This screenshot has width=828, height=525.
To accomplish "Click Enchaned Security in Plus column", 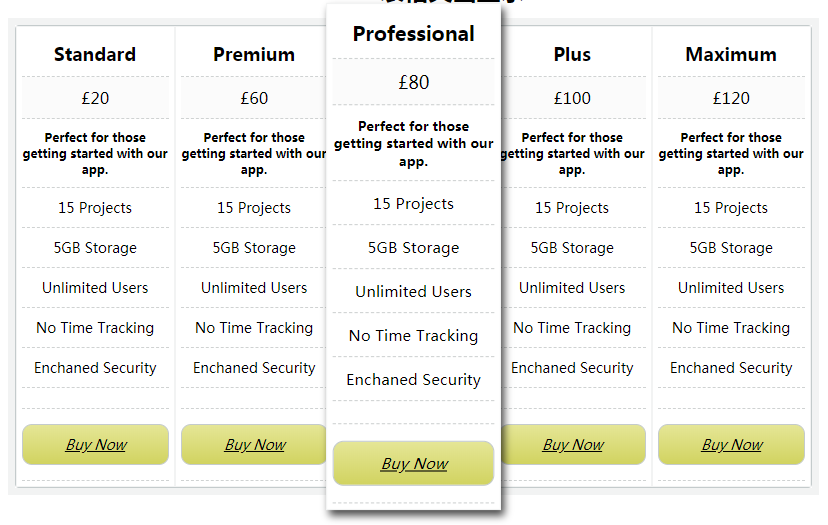I will tap(572, 368).
